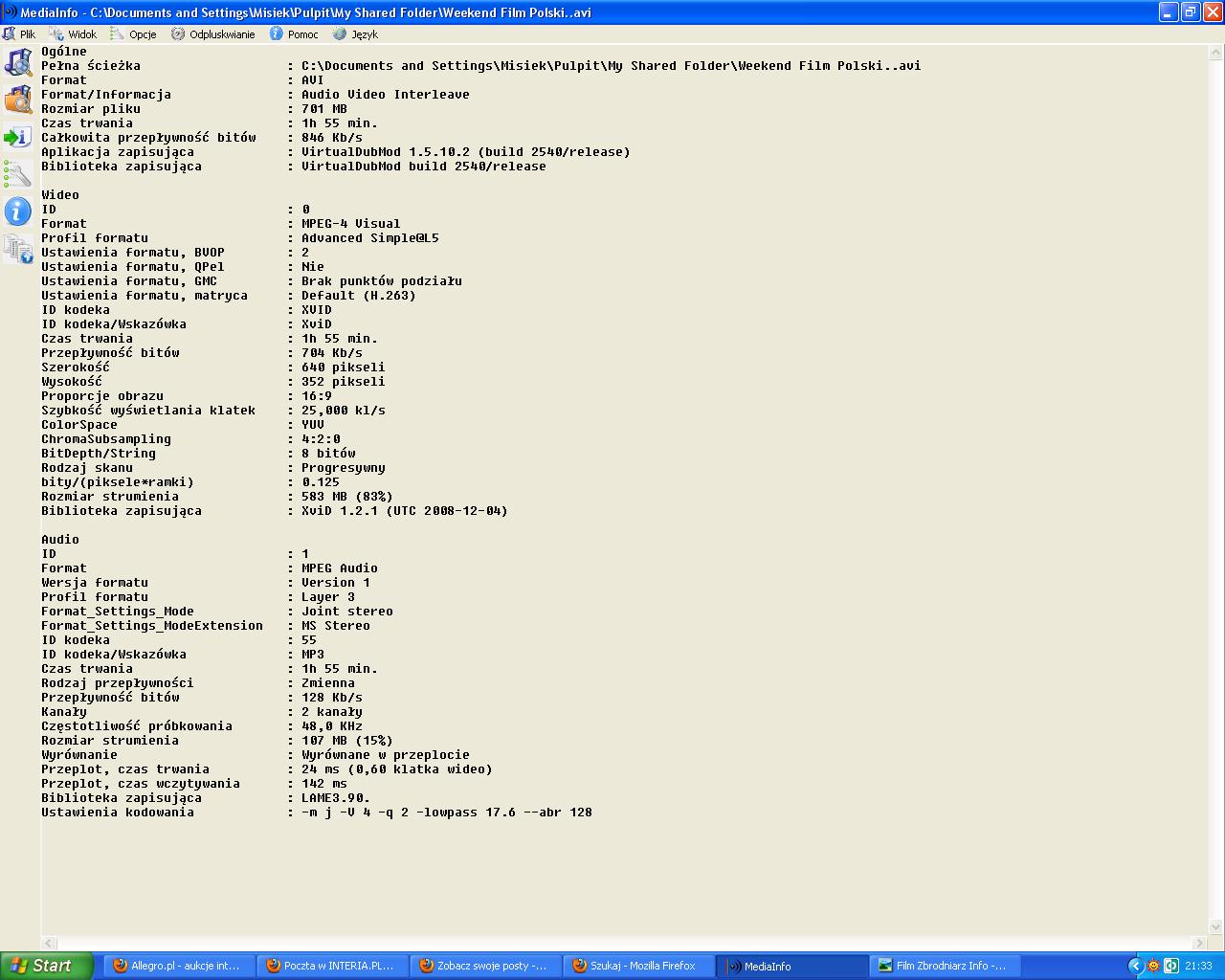The height and width of the screenshot is (980, 1225).
Task: Click the 'Default (H.263)' matrix value
Action: pos(359,296)
